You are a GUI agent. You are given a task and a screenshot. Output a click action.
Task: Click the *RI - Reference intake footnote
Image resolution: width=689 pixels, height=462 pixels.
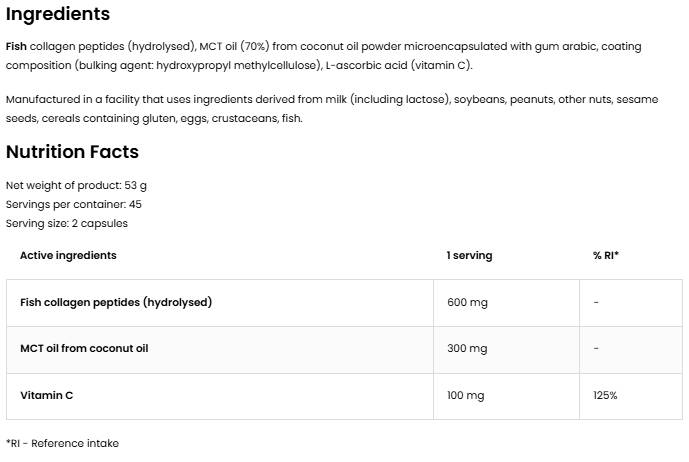[x=62, y=443]
